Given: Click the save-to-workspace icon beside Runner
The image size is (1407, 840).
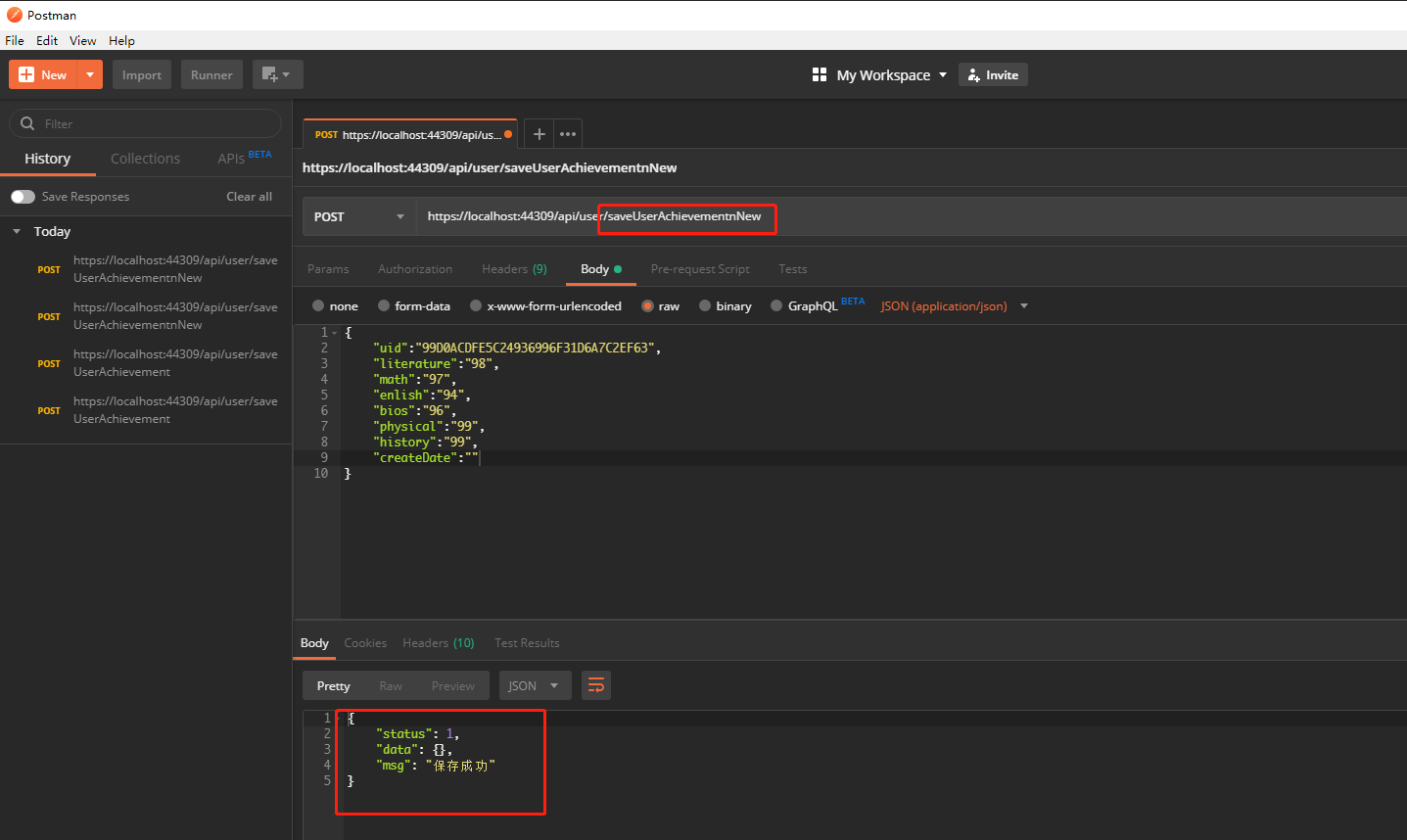Looking at the screenshot, I should pyautogui.click(x=267, y=73).
